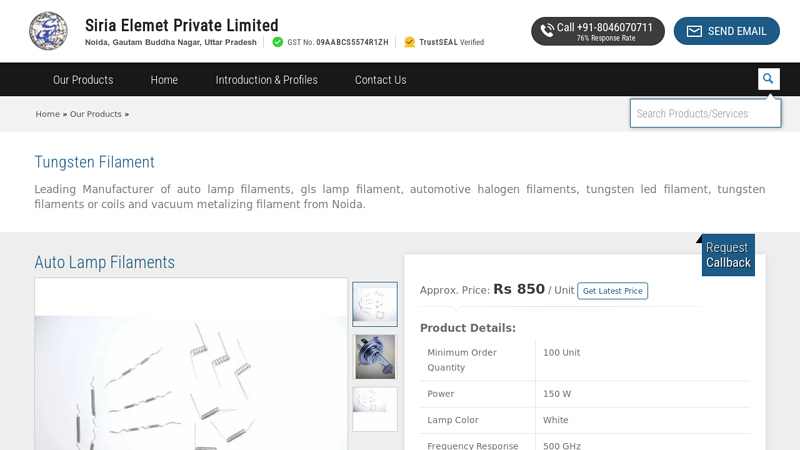Image resolution: width=800 pixels, height=450 pixels.
Task: Select the halogen bulb thumbnail
Action: (375, 357)
